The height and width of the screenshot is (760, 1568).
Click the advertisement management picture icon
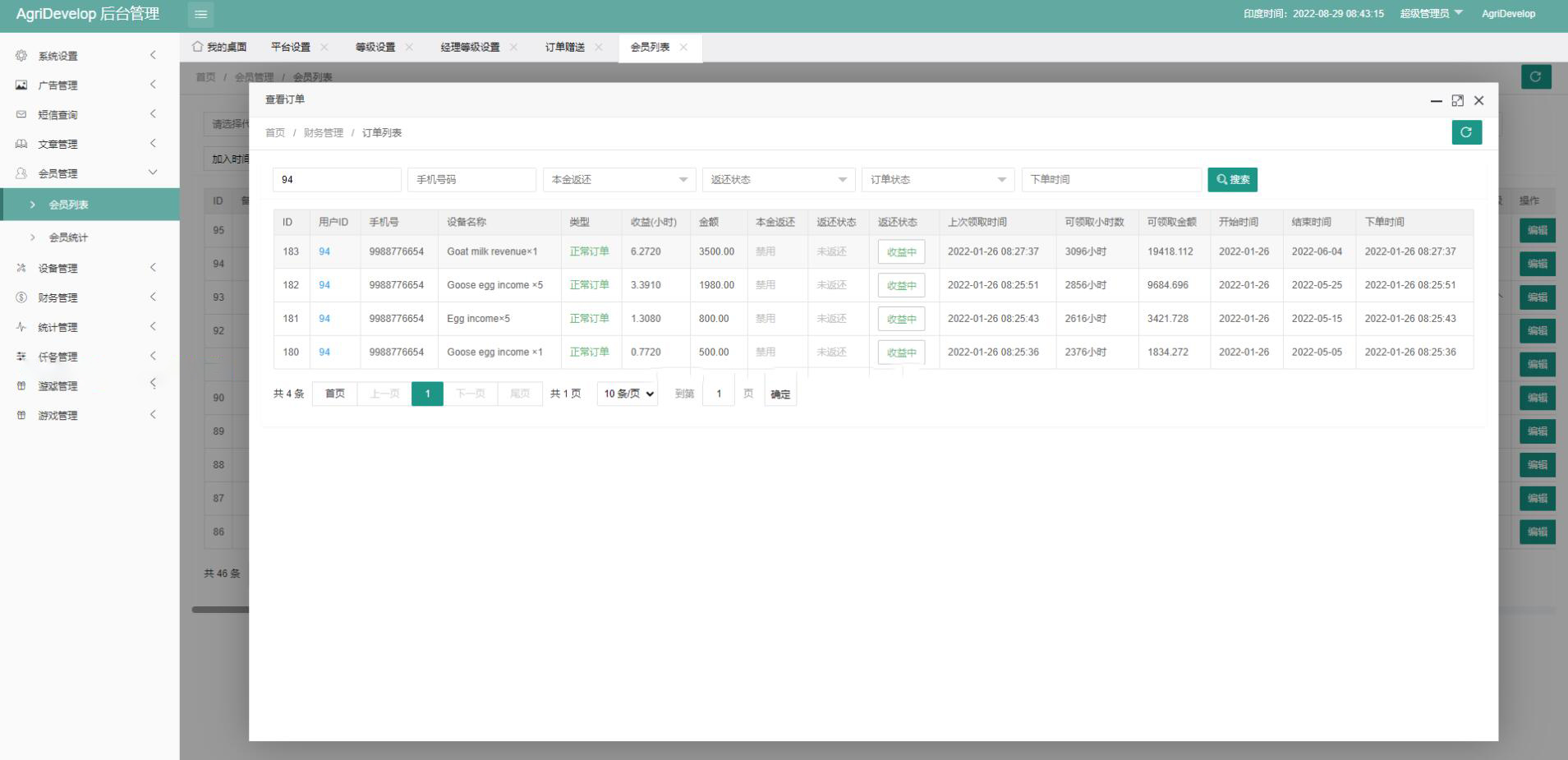21,85
